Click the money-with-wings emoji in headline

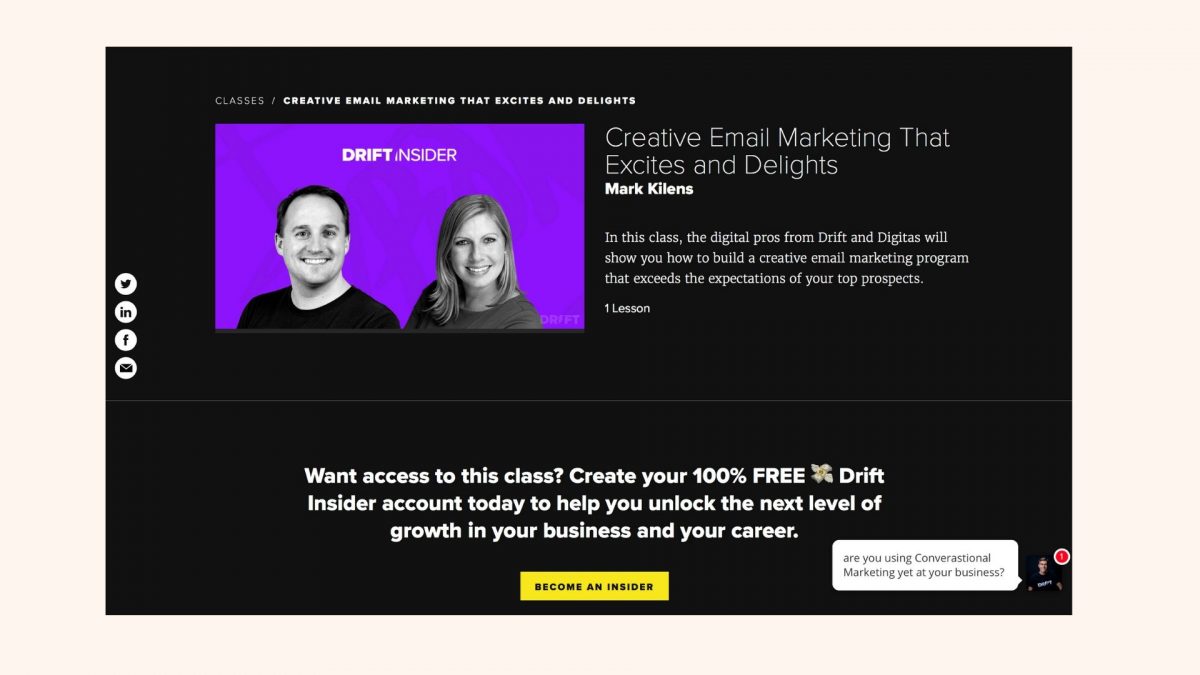pyautogui.click(x=822, y=474)
